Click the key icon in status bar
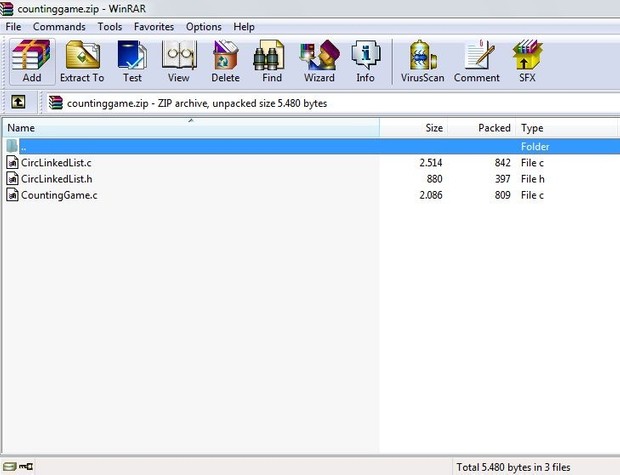Screen dimensions: 620x475 click(x=26, y=467)
